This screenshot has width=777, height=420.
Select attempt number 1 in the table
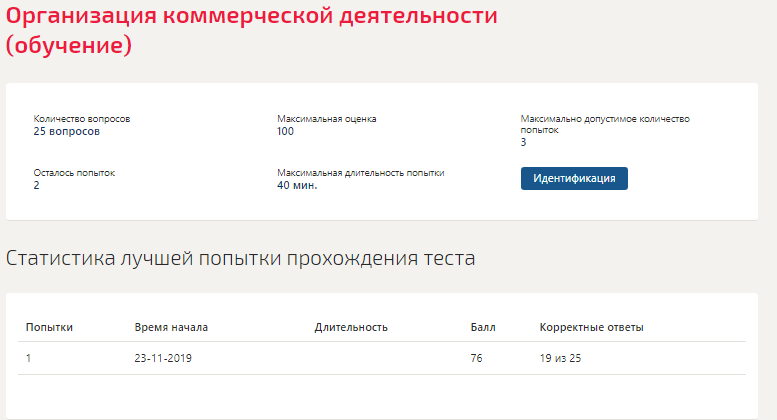pyautogui.click(x=29, y=358)
